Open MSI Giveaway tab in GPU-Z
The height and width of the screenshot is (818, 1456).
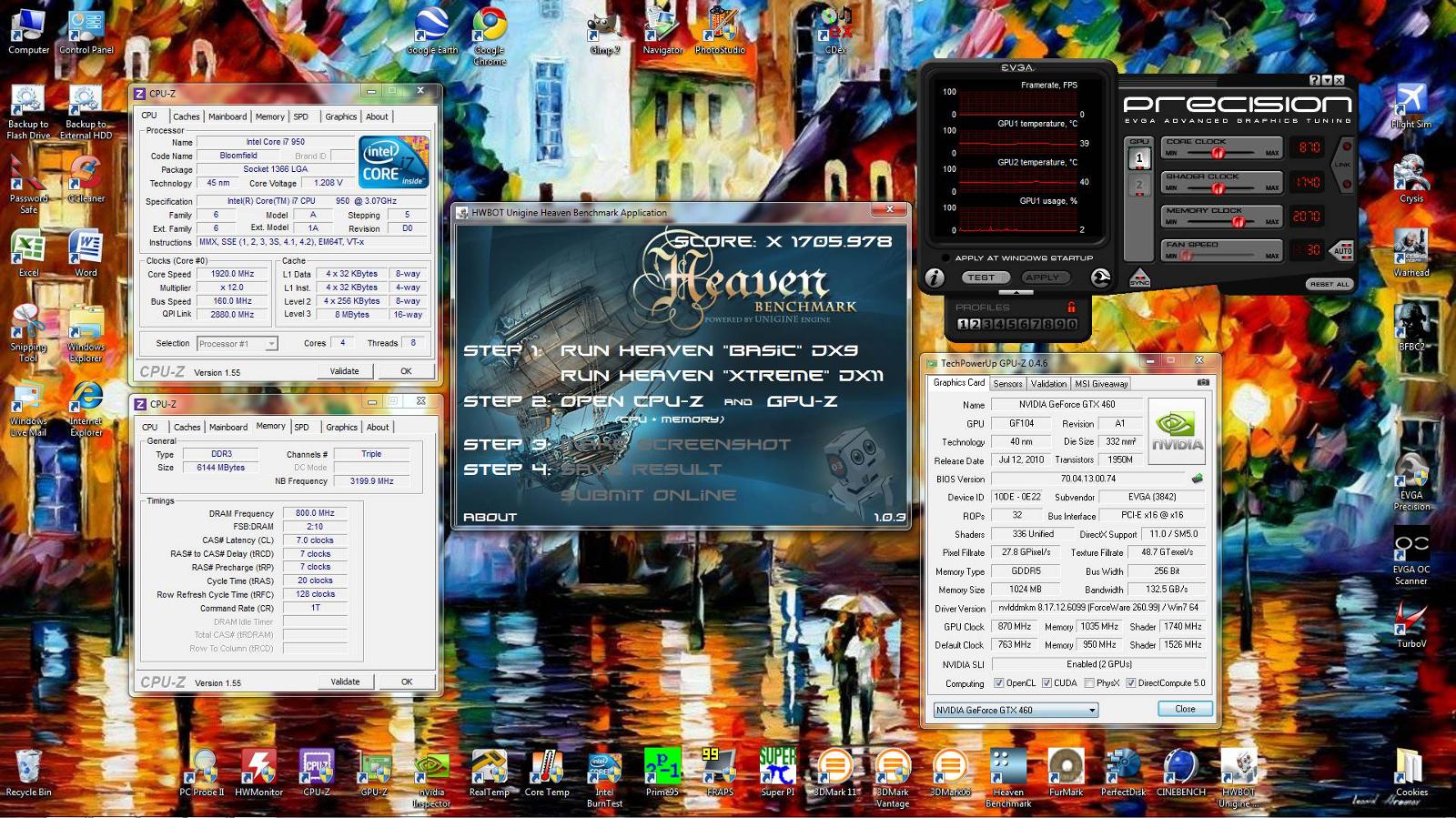(1101, 384)
